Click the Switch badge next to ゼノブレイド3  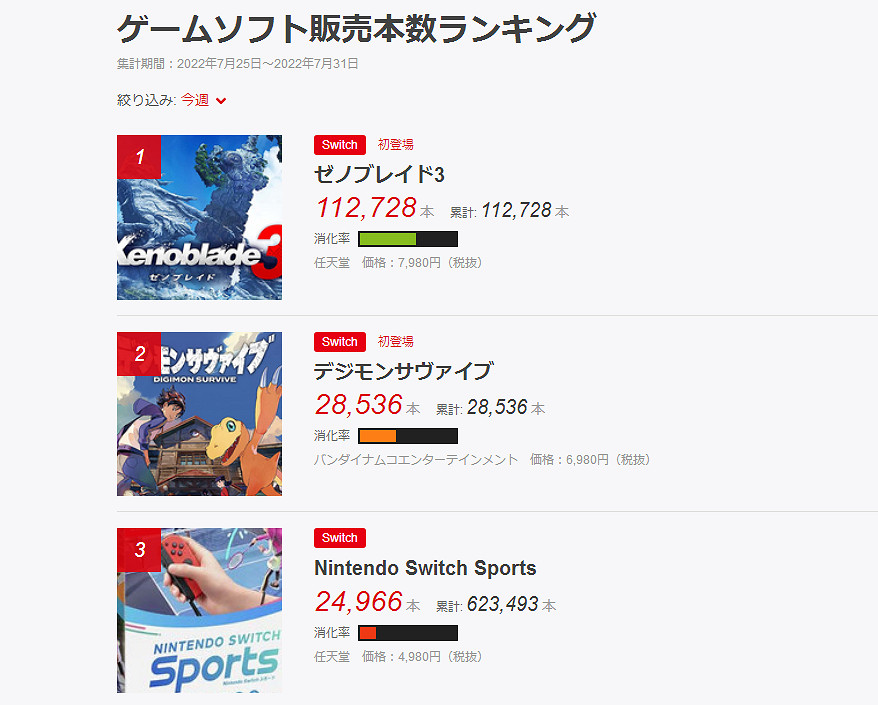339,144
